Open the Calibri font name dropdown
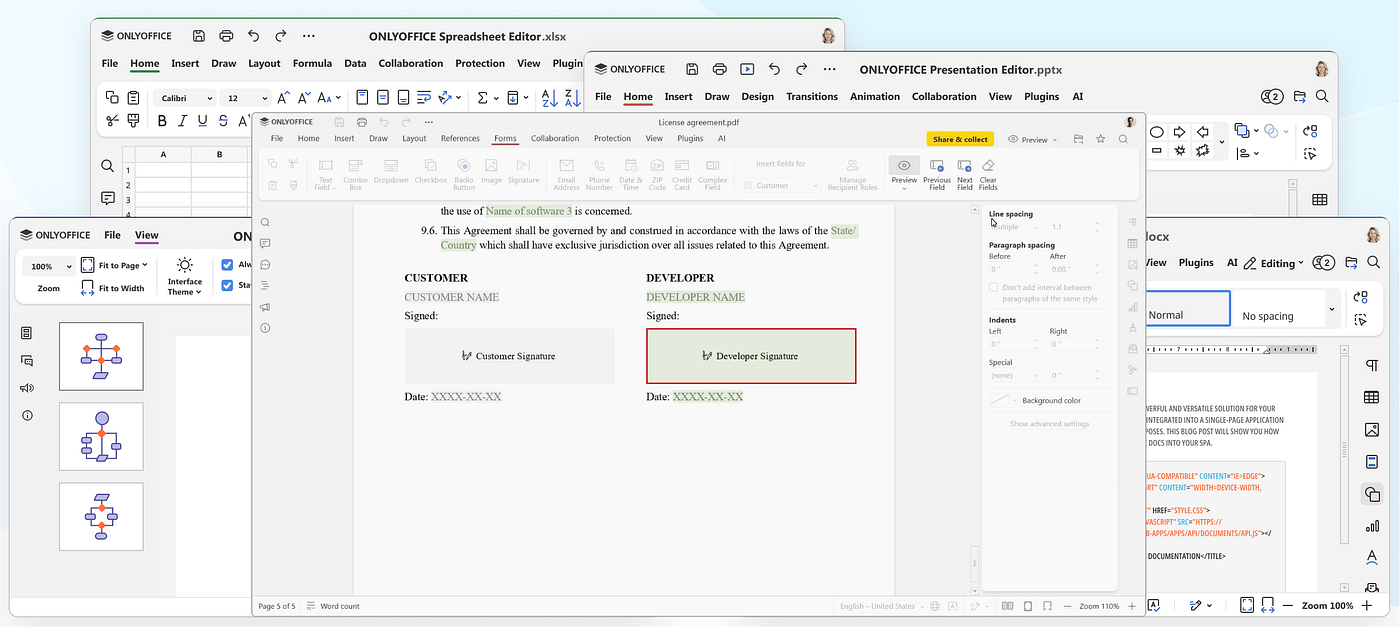 point(184,98)
